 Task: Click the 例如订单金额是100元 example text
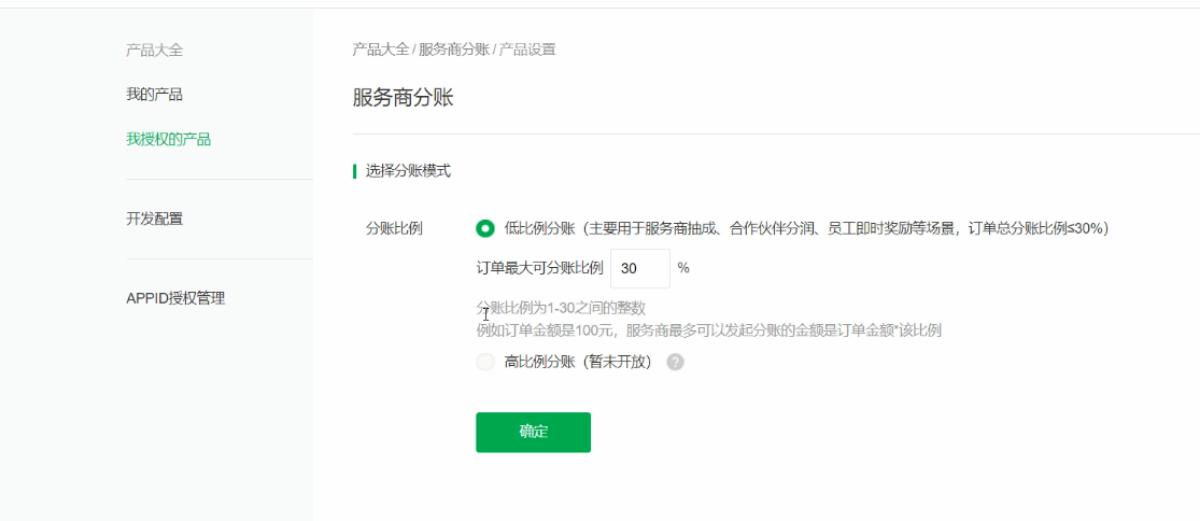pos(708,330)
